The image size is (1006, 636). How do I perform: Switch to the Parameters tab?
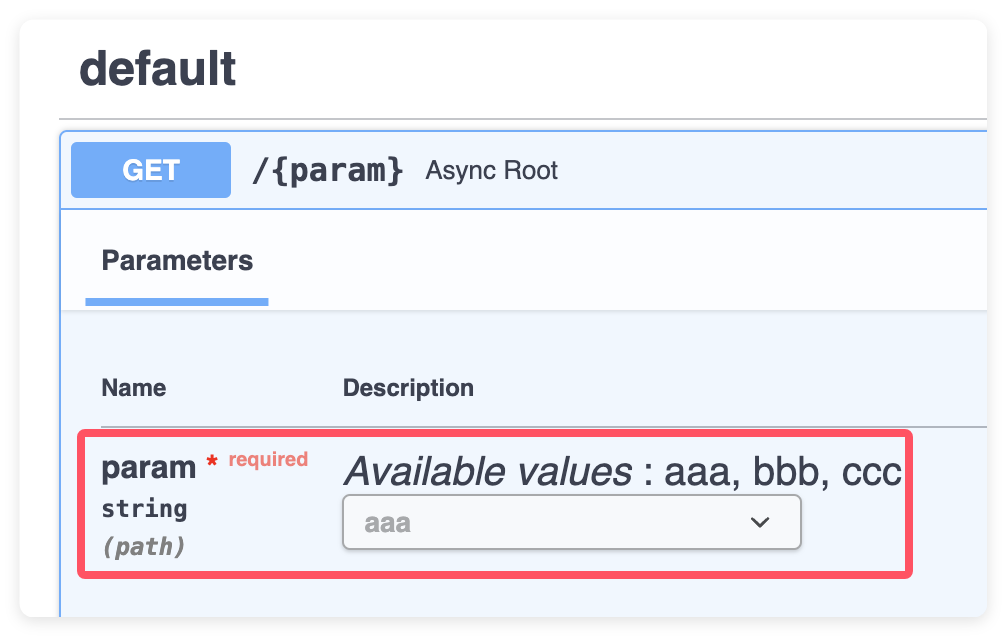177,261
